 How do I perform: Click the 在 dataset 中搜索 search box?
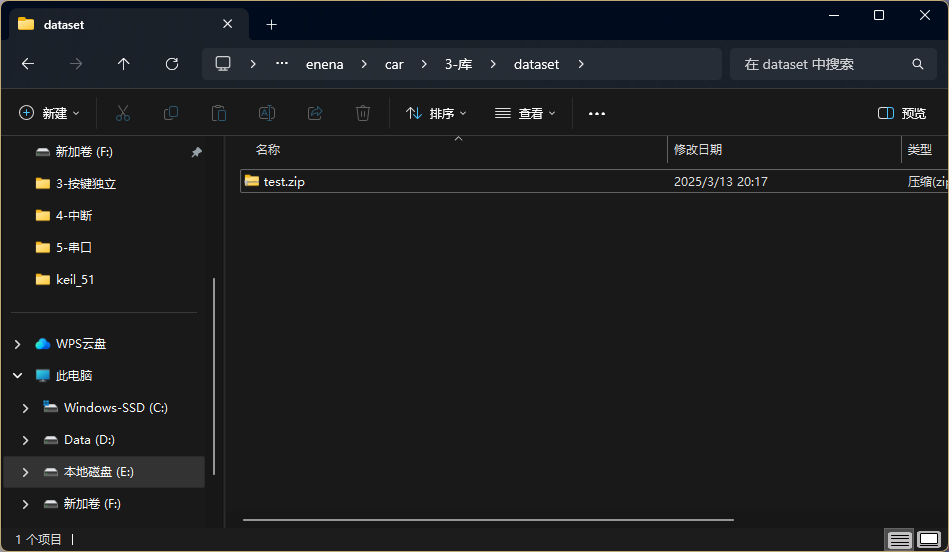pos(820,64)
